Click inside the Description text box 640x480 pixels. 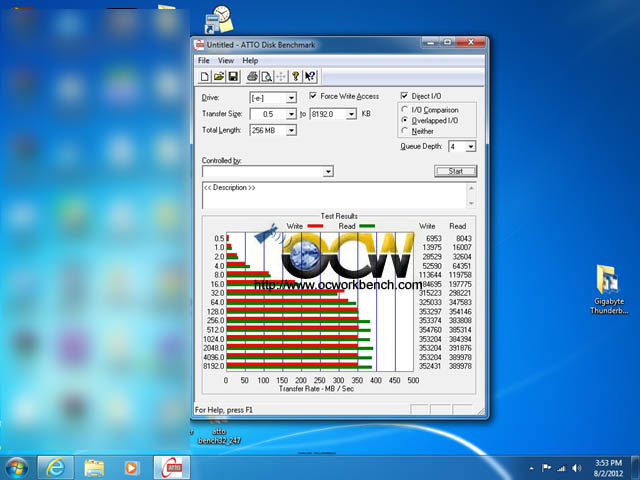[335, 196]
